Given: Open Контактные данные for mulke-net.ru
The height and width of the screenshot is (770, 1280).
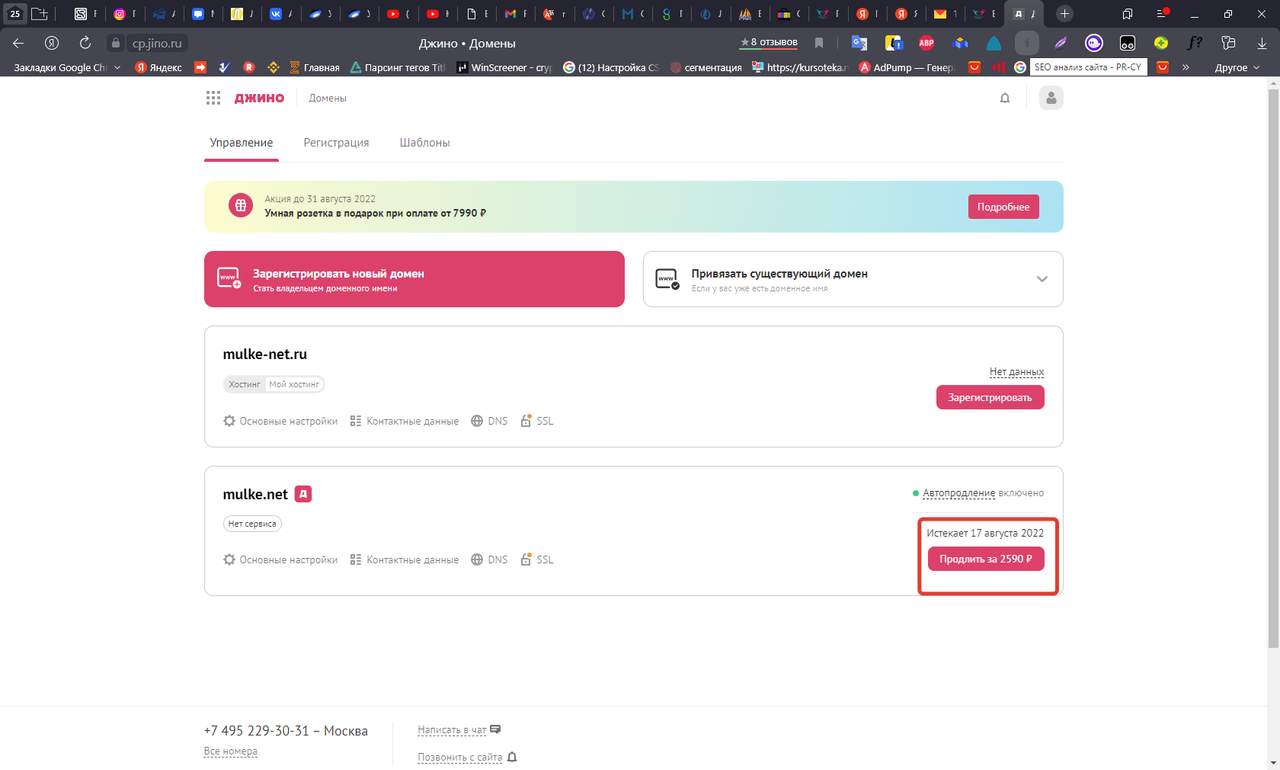Looking at the screenshot, I should click(404, 421).
